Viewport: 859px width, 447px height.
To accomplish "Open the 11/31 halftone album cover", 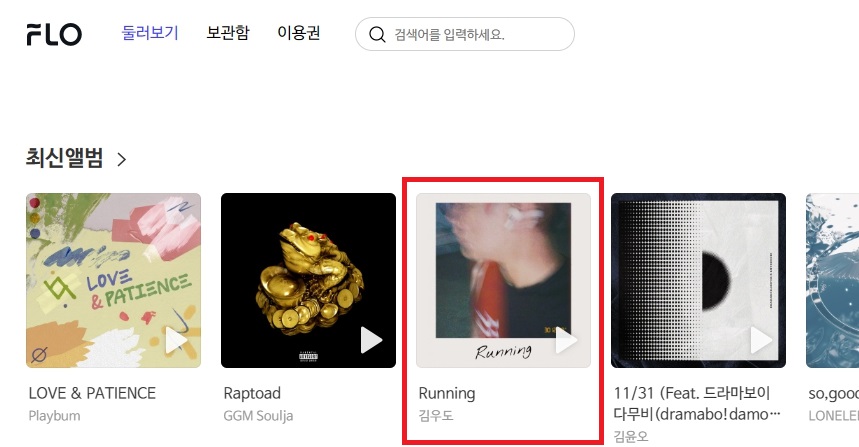I will [x=698, y=280].
